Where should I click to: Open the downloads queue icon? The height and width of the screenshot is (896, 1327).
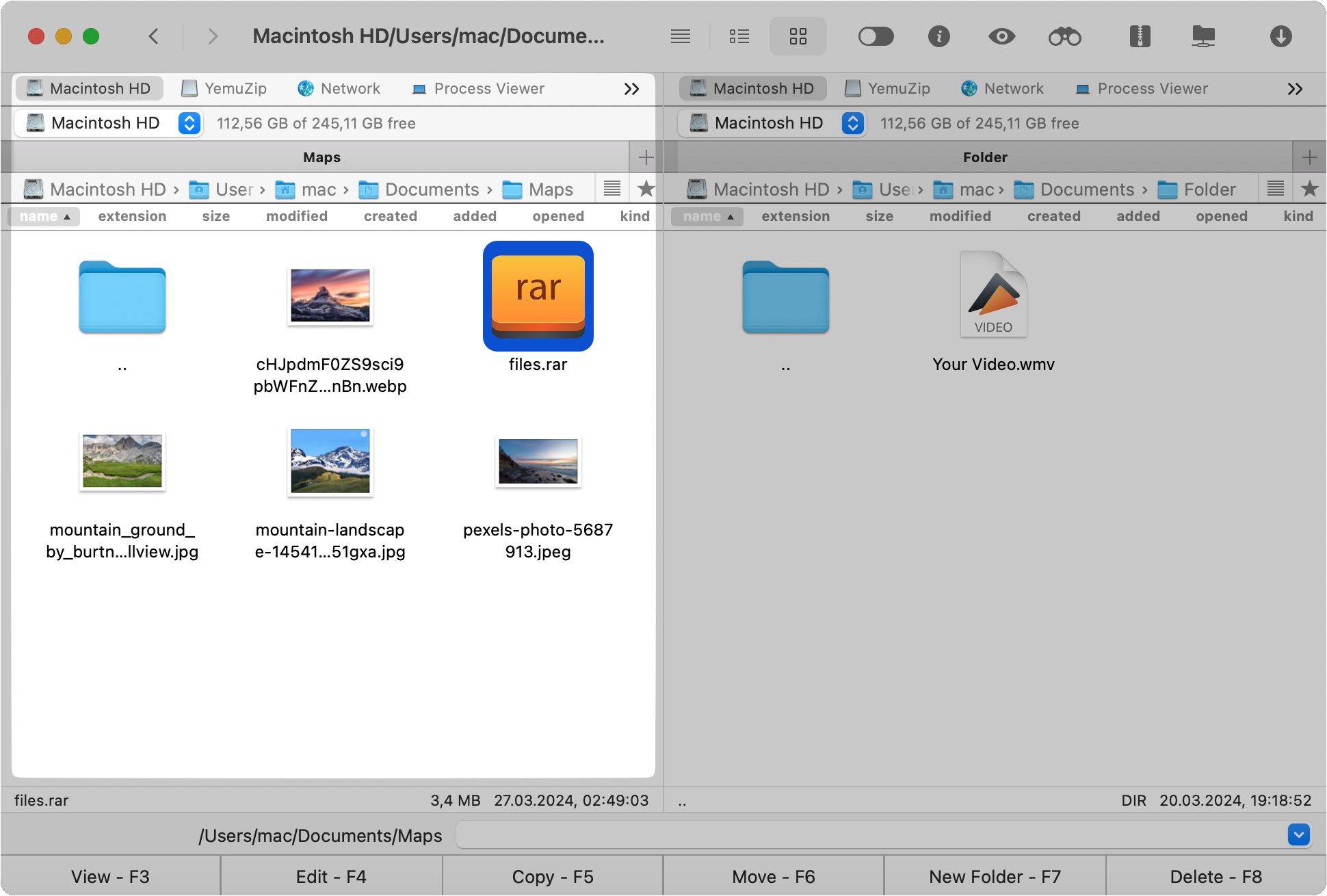pos(1282,36)
